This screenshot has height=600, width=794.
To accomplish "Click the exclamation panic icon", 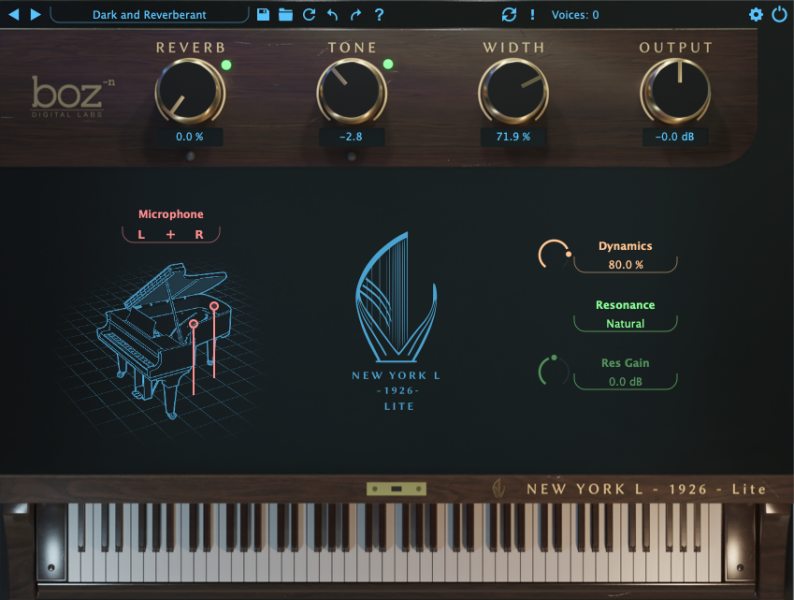I will [x=532, y=14].
